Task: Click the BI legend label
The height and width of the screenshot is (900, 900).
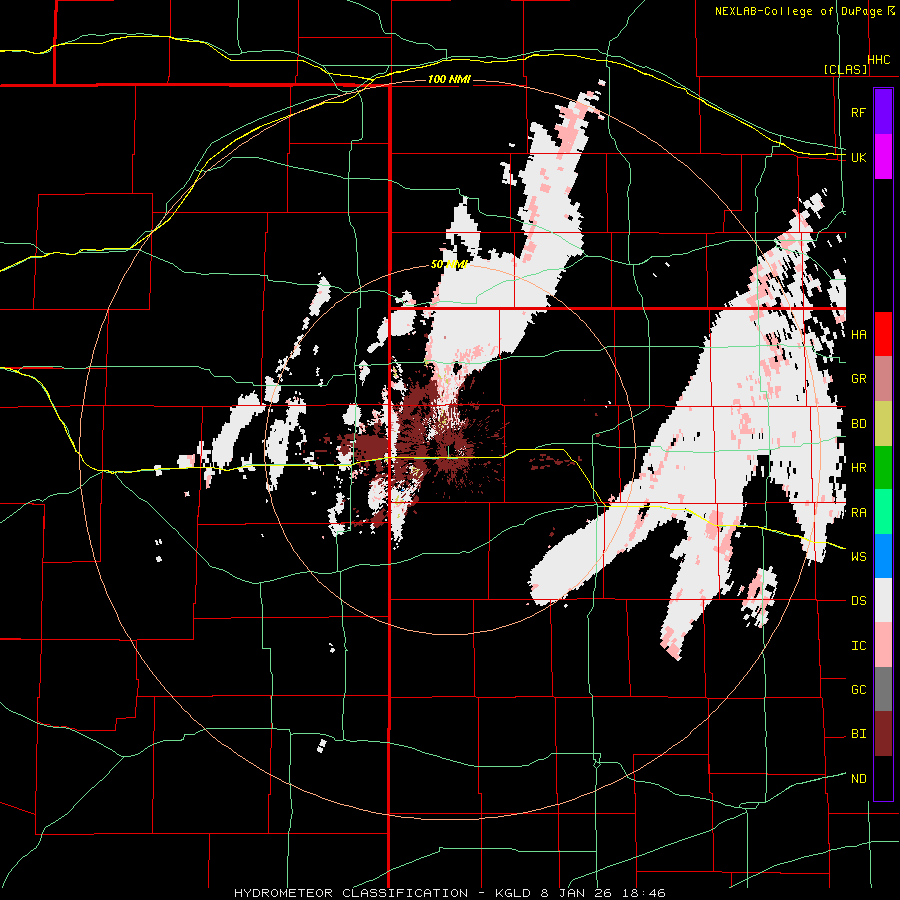Action: 858,734
